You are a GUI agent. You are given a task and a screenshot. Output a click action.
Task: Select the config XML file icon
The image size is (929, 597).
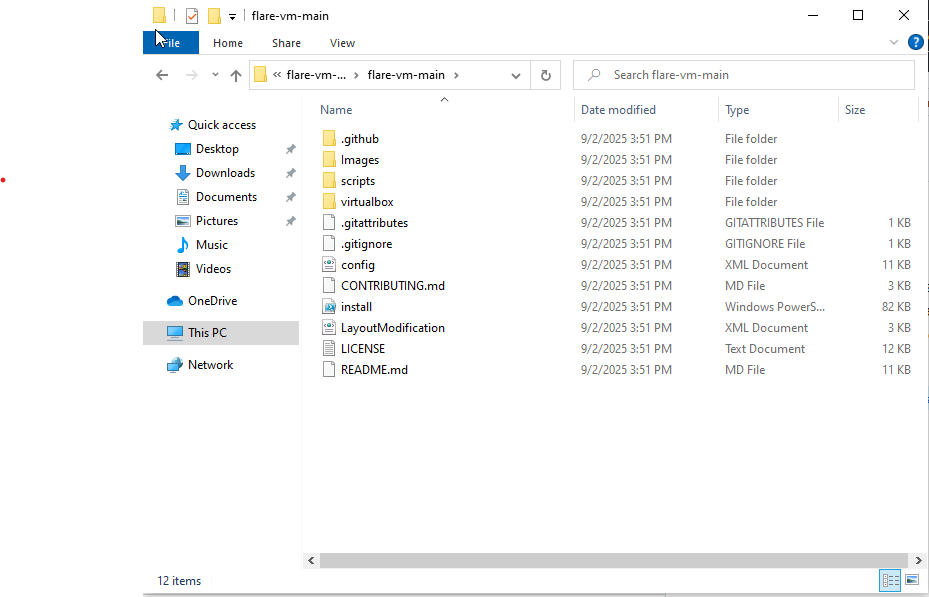coord(329,265)
